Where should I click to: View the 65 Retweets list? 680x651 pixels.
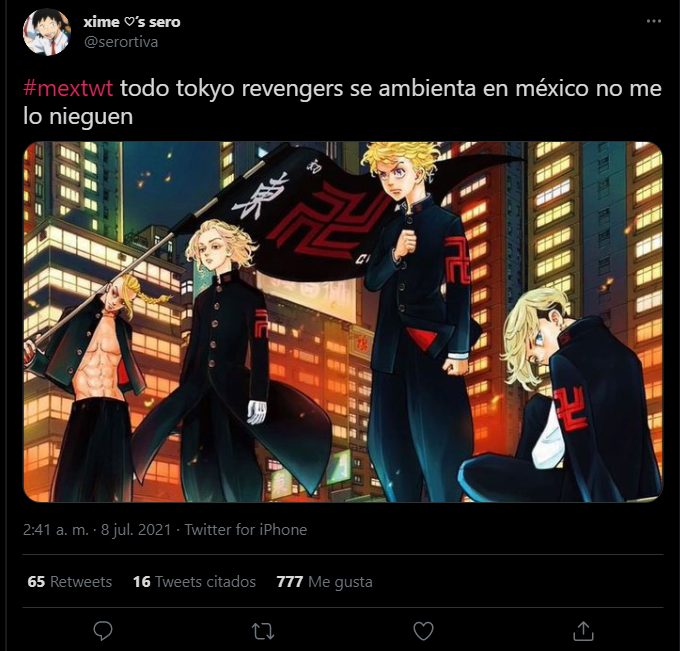point(69,582)
